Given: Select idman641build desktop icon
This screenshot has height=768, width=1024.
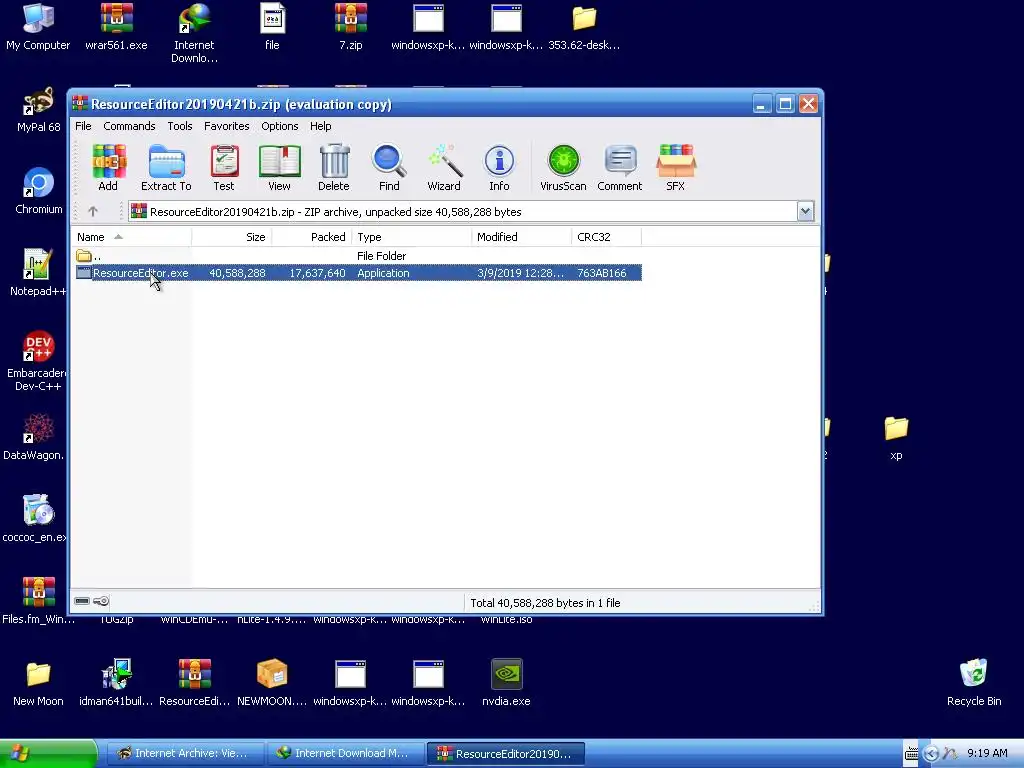Looking at the screenshot, I should 116,683.
